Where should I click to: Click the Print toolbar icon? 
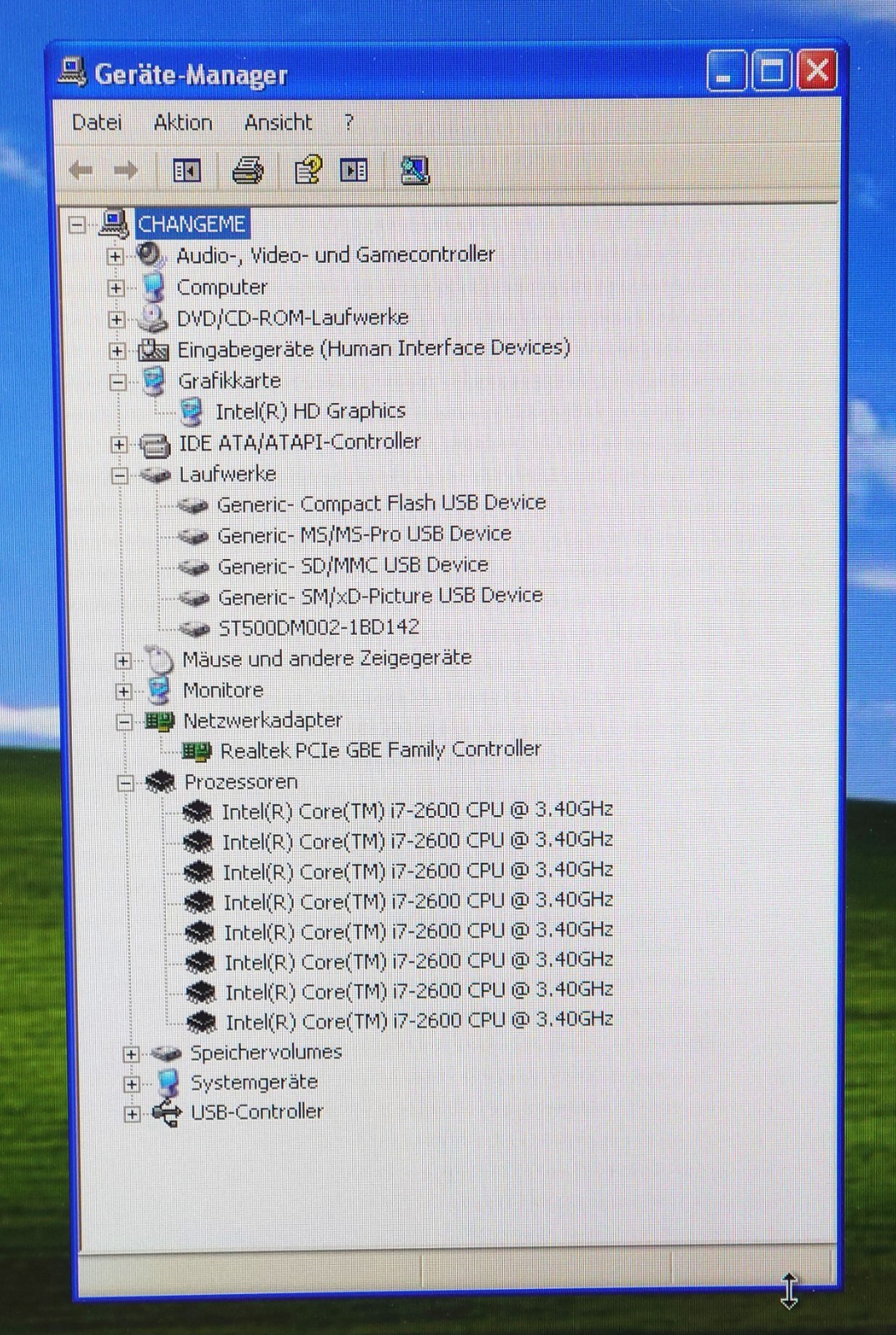(248, 170)
